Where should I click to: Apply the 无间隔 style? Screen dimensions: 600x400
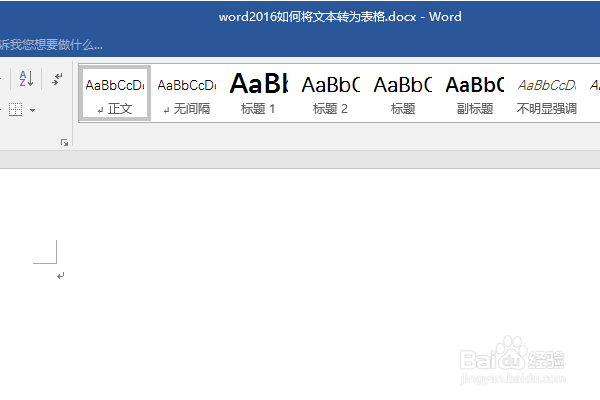coord(187,93)
